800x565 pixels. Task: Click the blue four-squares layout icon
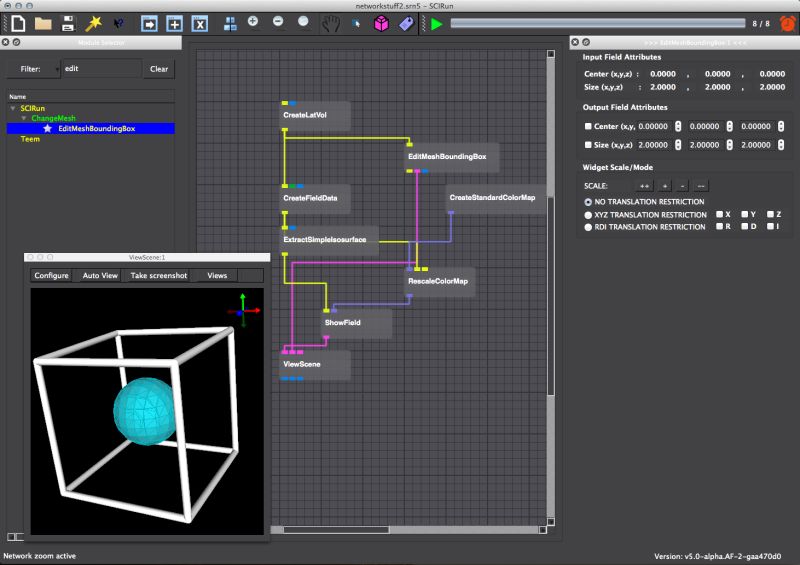[230, 23]
